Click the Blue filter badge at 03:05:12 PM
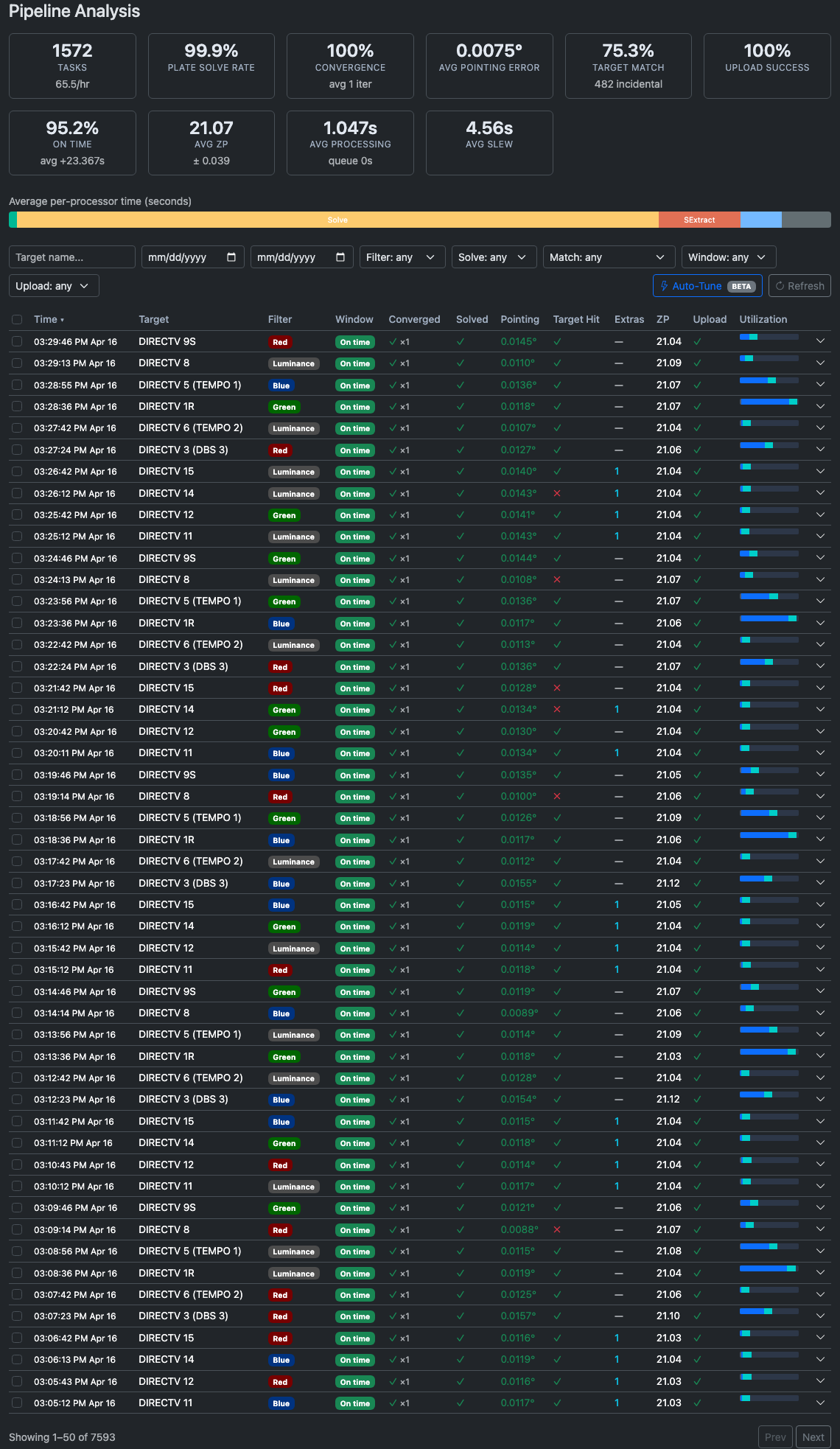This screenshot has width=840, height=1449. pos(281,1403)
